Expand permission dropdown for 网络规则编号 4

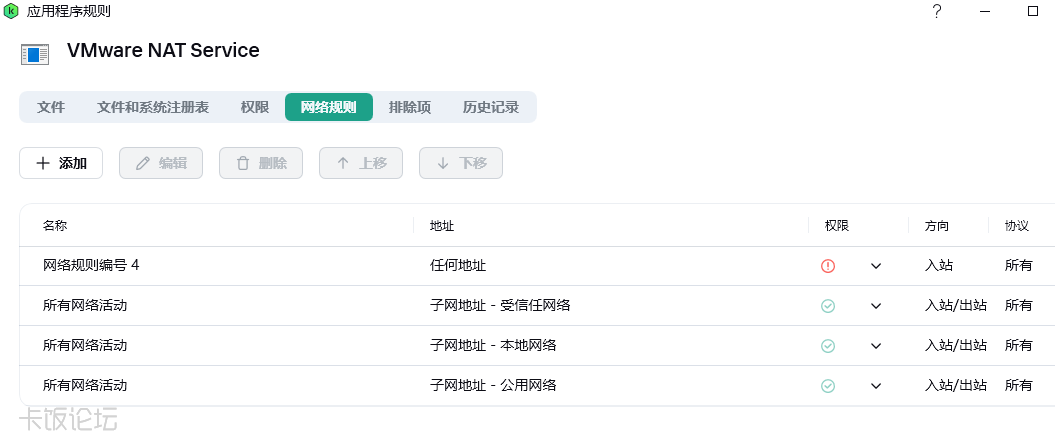[876, 266]
